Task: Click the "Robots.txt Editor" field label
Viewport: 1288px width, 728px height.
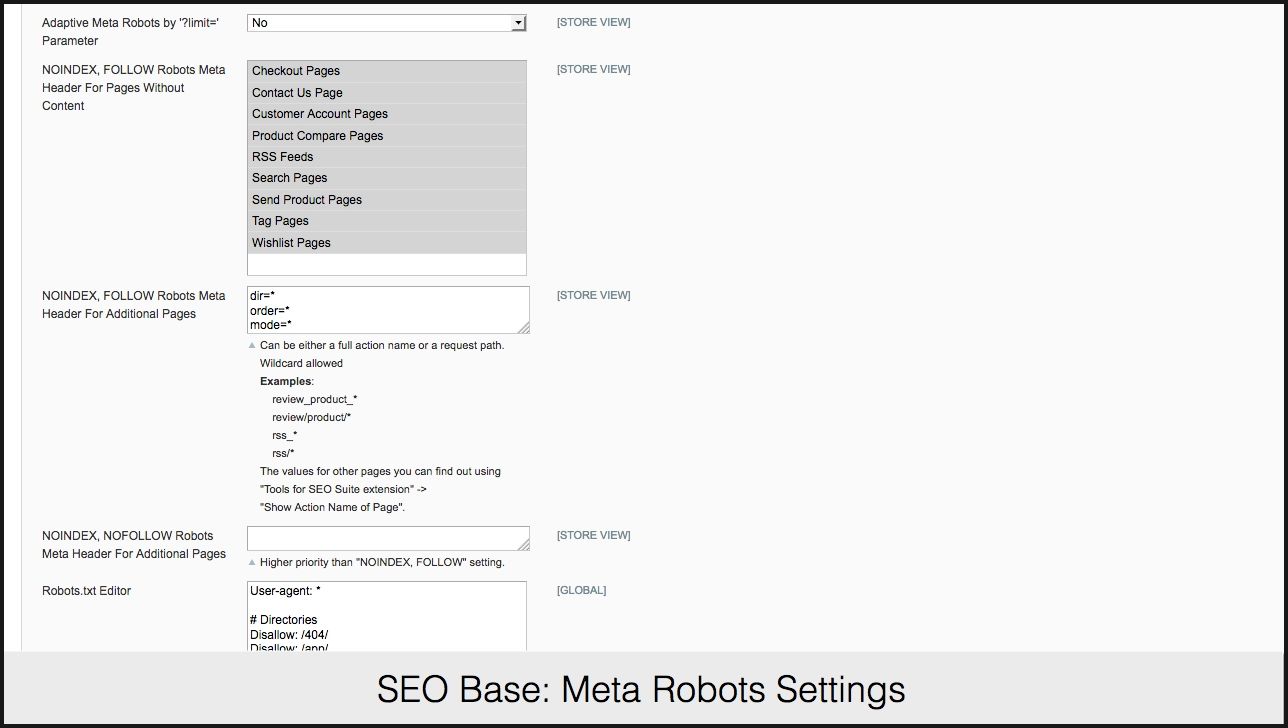Action: click(87, 591)
